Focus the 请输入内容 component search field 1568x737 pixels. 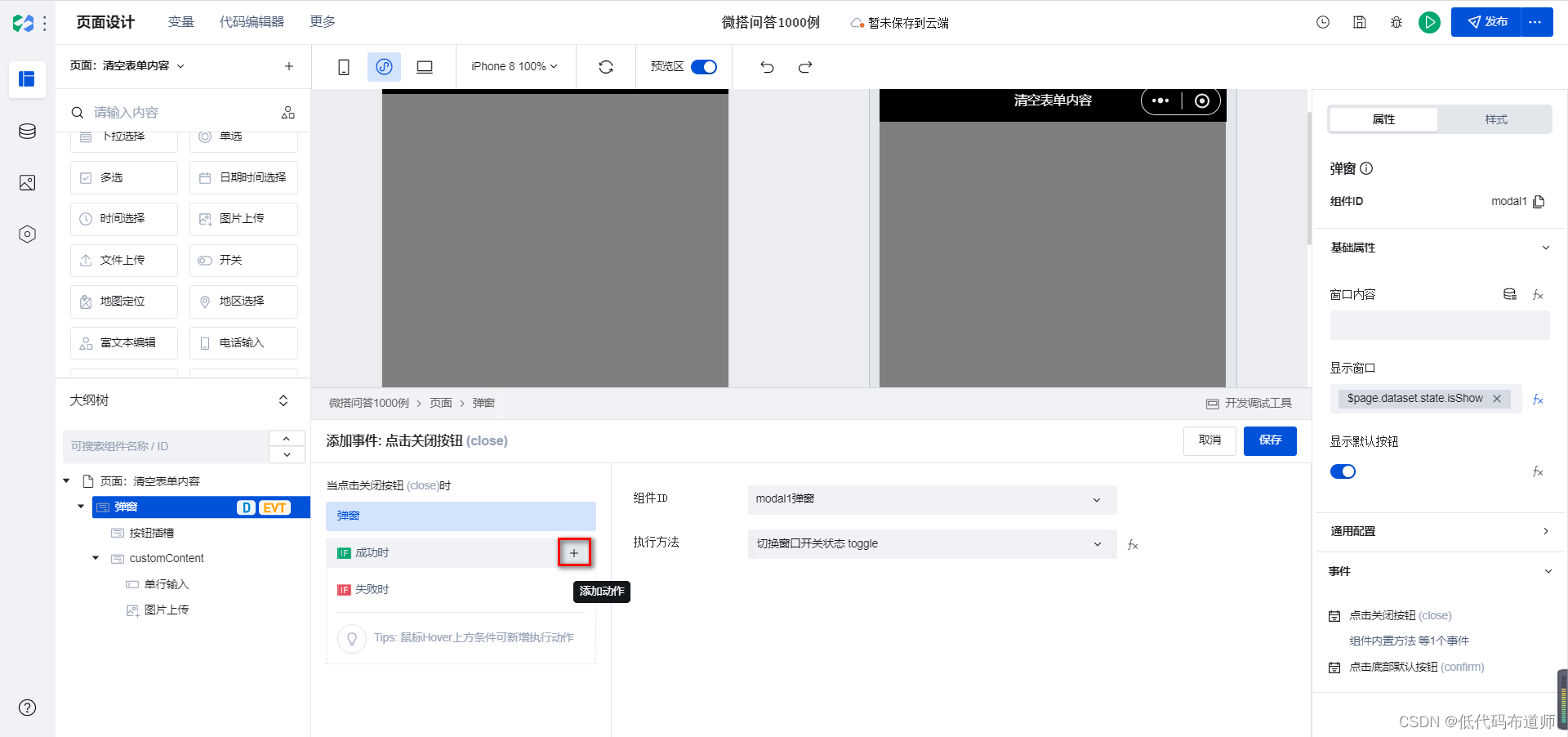181,113
